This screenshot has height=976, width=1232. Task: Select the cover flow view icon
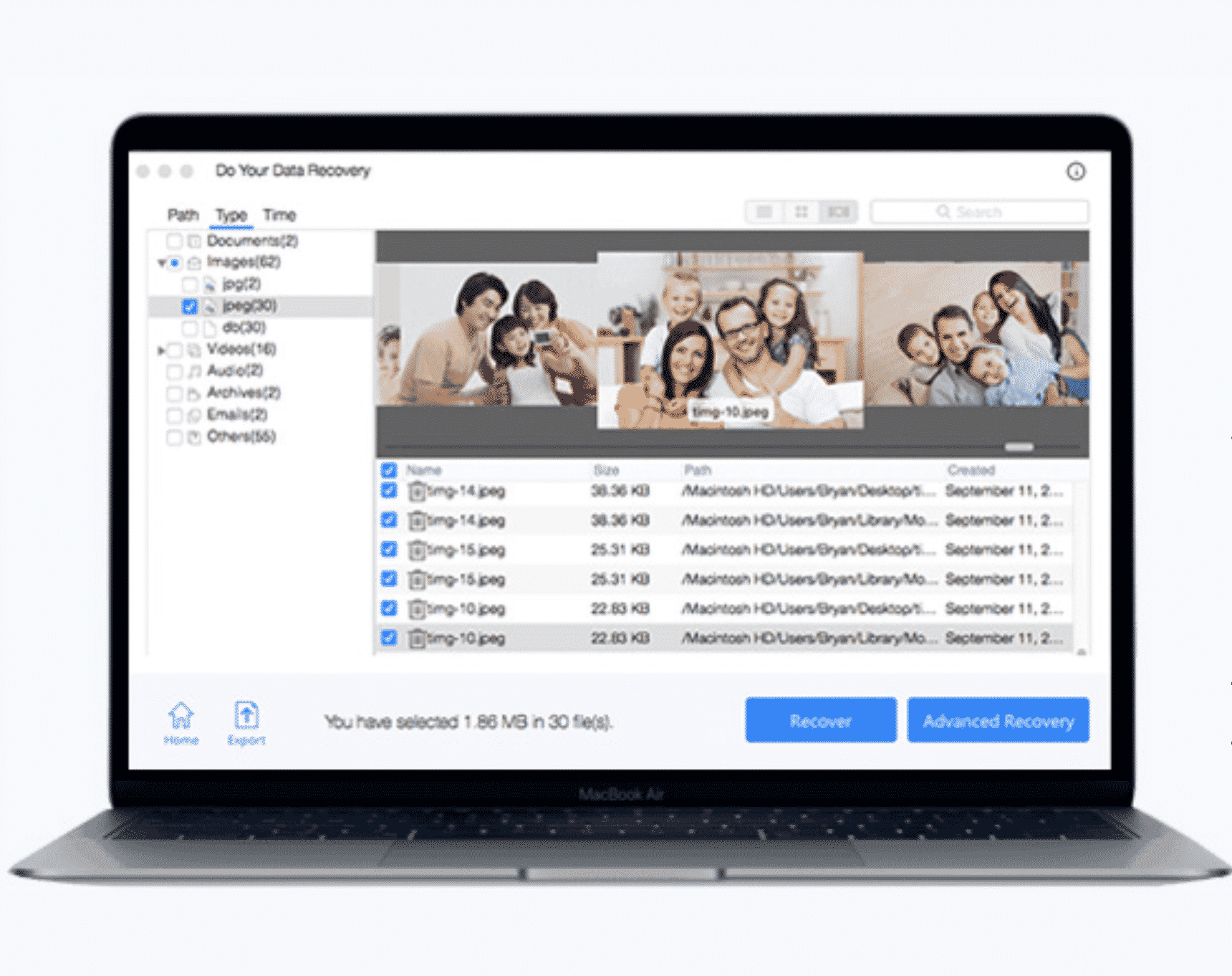838,212
